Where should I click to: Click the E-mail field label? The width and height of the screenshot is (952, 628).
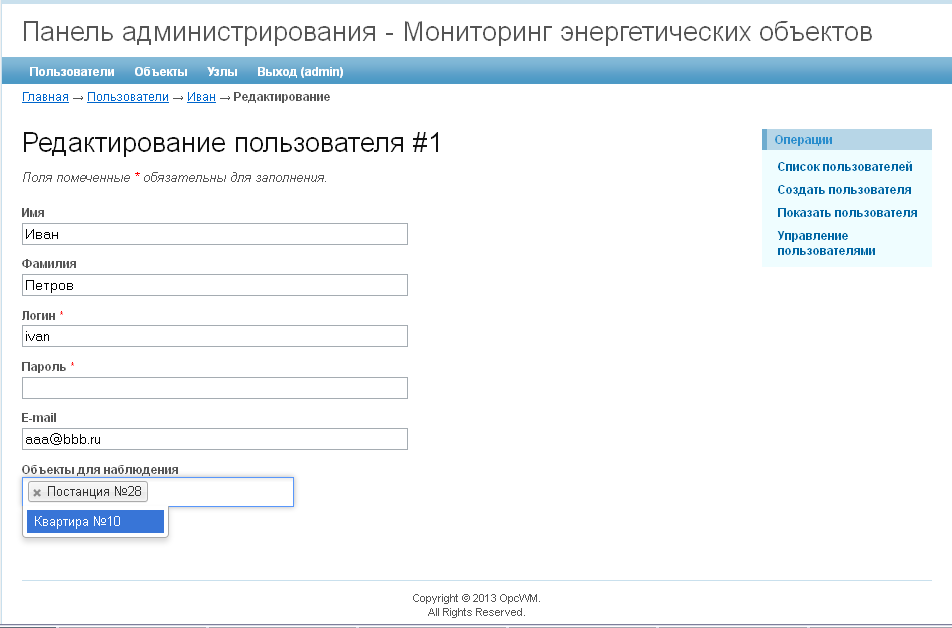[39, 418]
